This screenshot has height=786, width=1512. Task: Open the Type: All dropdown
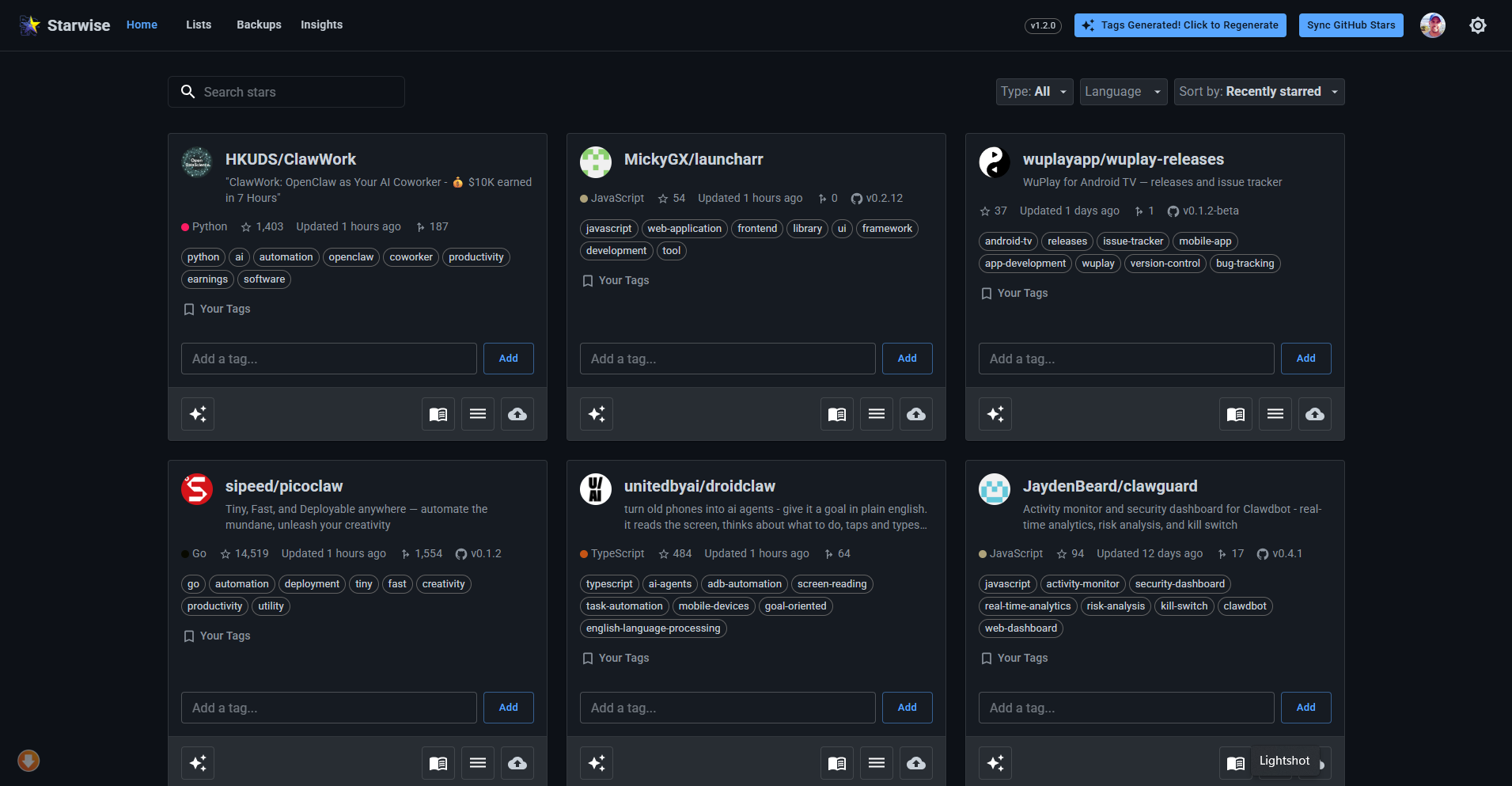(x=1034, y=92)
